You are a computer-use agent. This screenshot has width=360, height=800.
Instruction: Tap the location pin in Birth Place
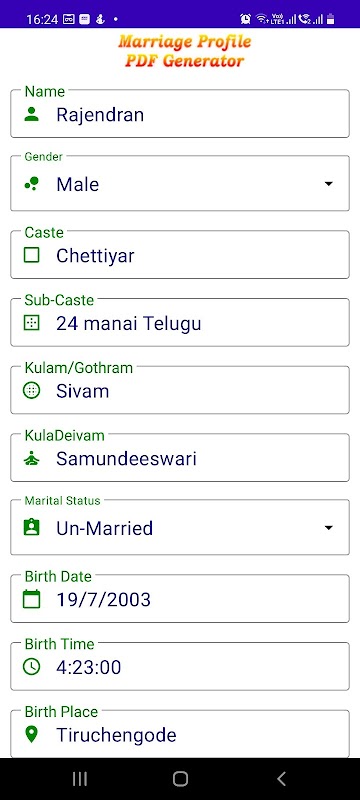coord(32,735)
